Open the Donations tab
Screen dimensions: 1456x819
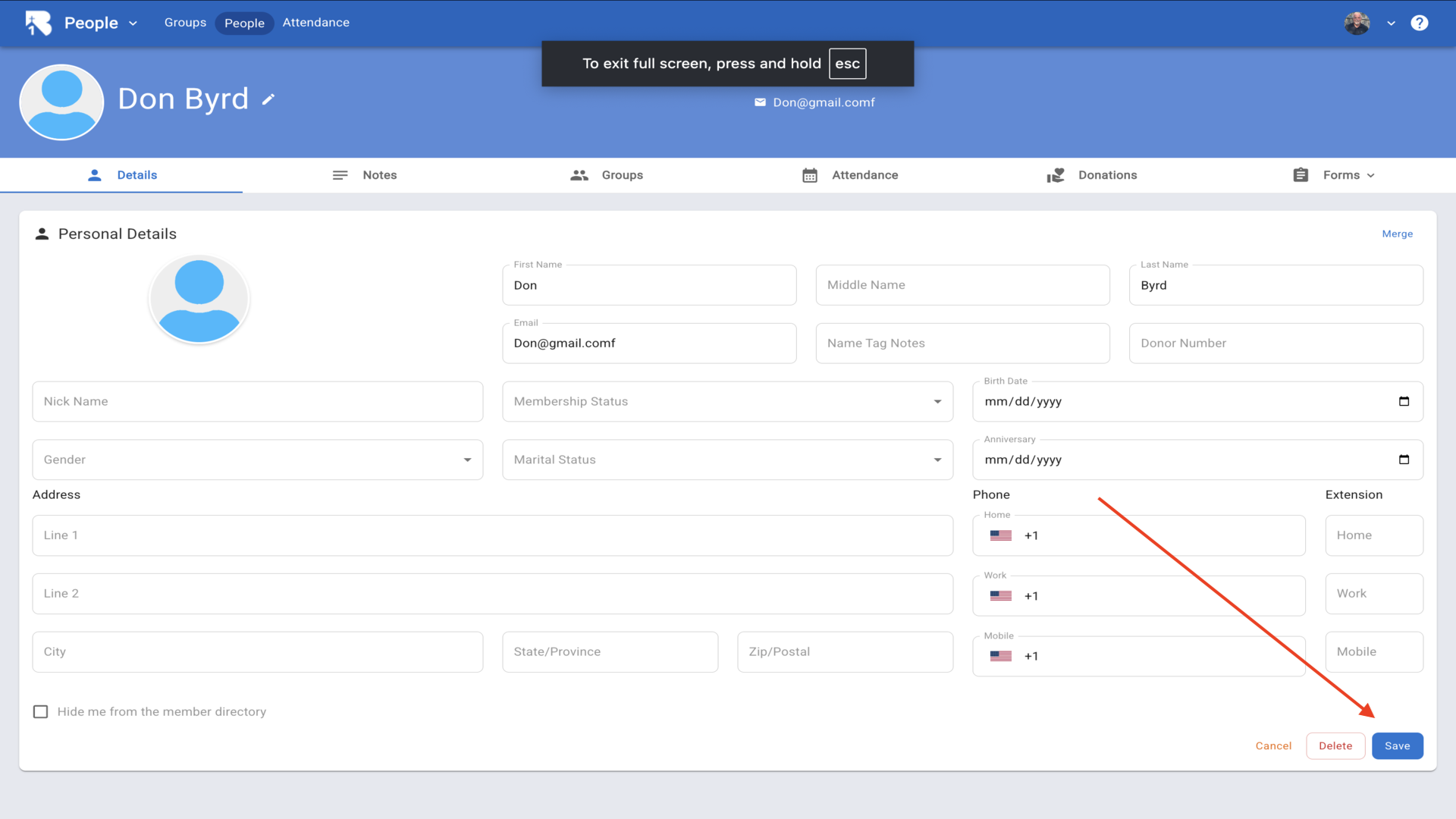click(1092, 175)
